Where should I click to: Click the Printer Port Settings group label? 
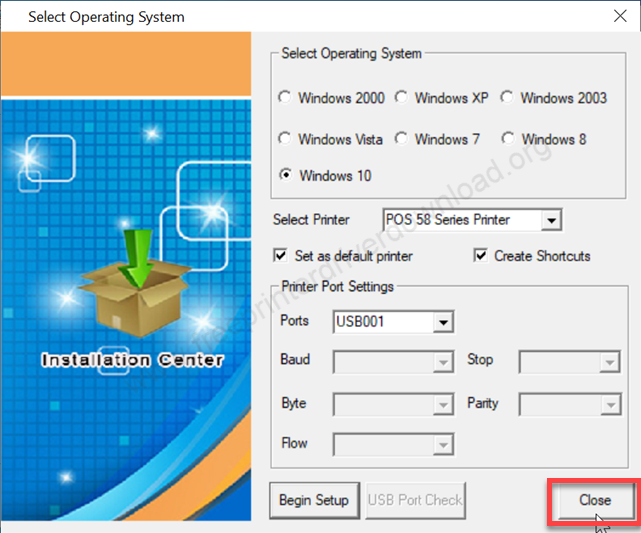tap(337, 287)
